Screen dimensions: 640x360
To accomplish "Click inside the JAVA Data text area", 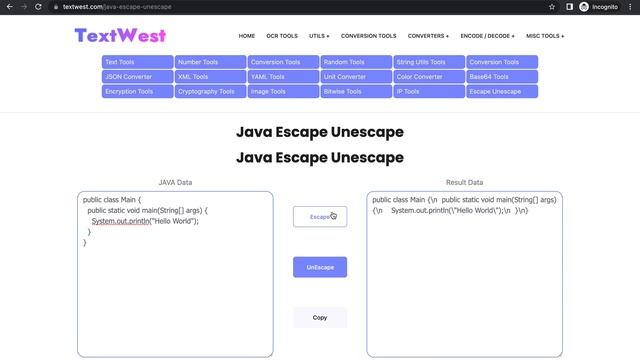I will pyautogui.click(x=175, y=274).
